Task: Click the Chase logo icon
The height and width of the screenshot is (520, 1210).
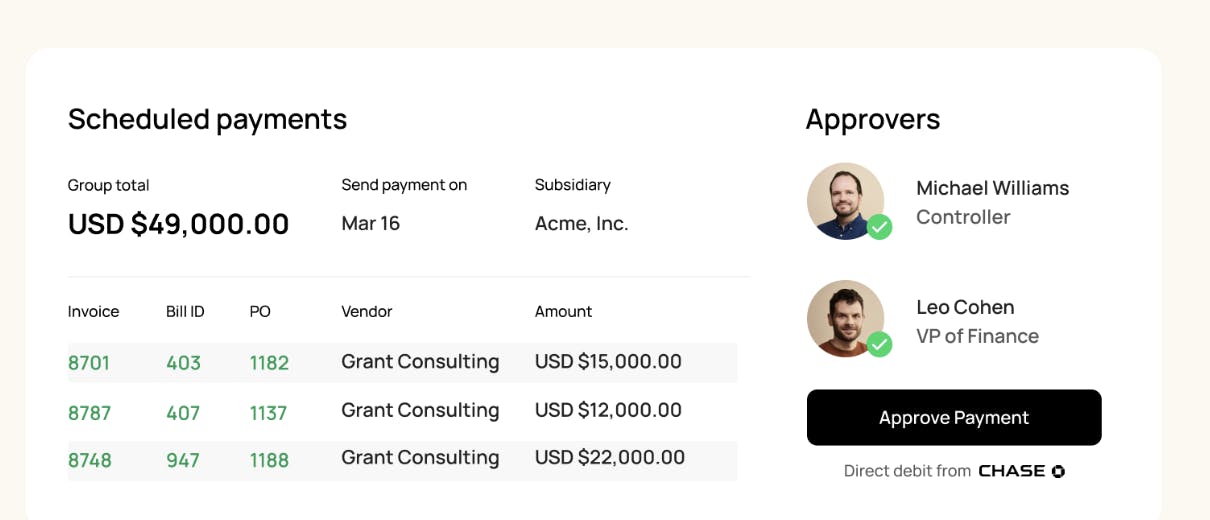Action: click(1058, 471)
